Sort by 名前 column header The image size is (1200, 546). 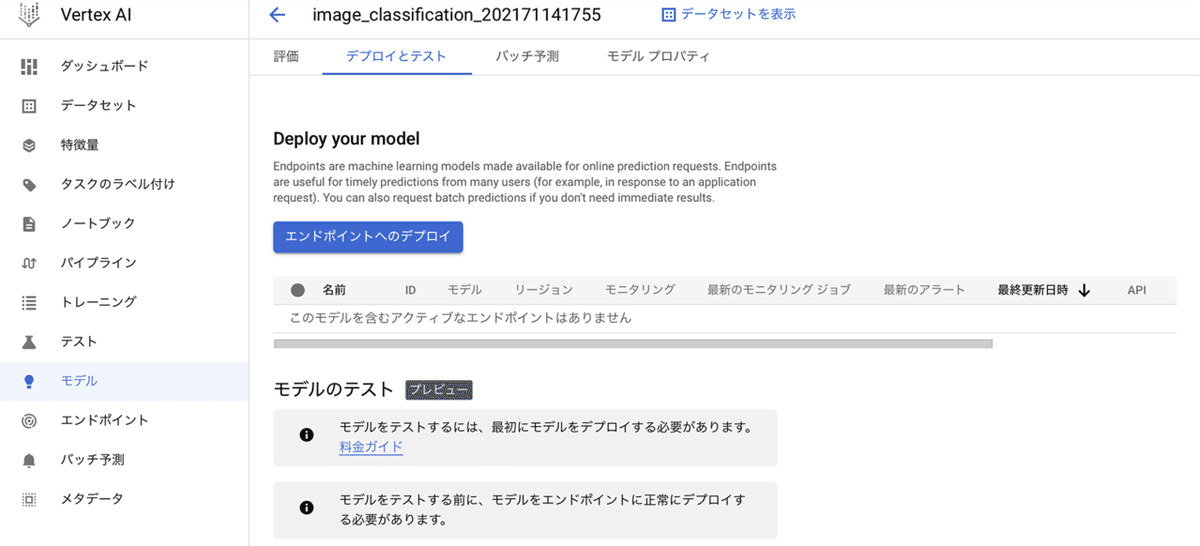click(x=334, y=290)
